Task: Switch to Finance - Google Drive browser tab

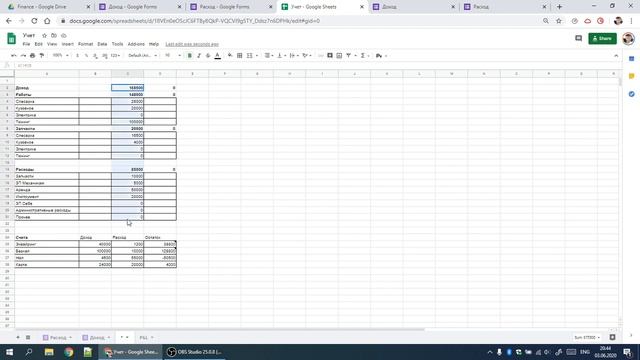Action: tap(49, 7)
